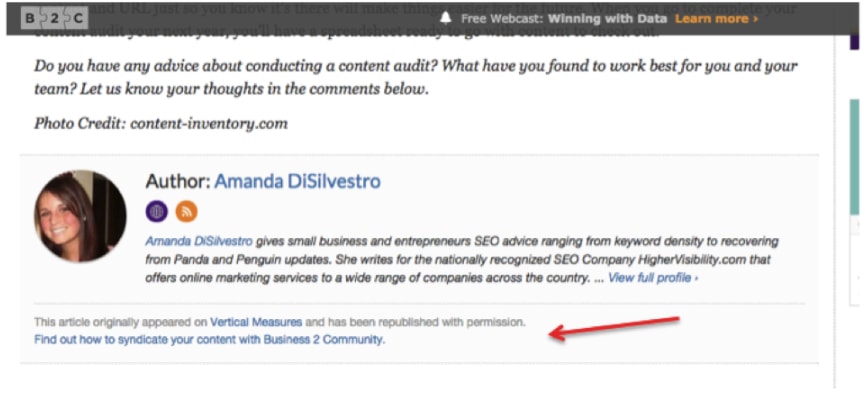
Task: Click the Winning with Data webcast text
Action: coord(607,19)
